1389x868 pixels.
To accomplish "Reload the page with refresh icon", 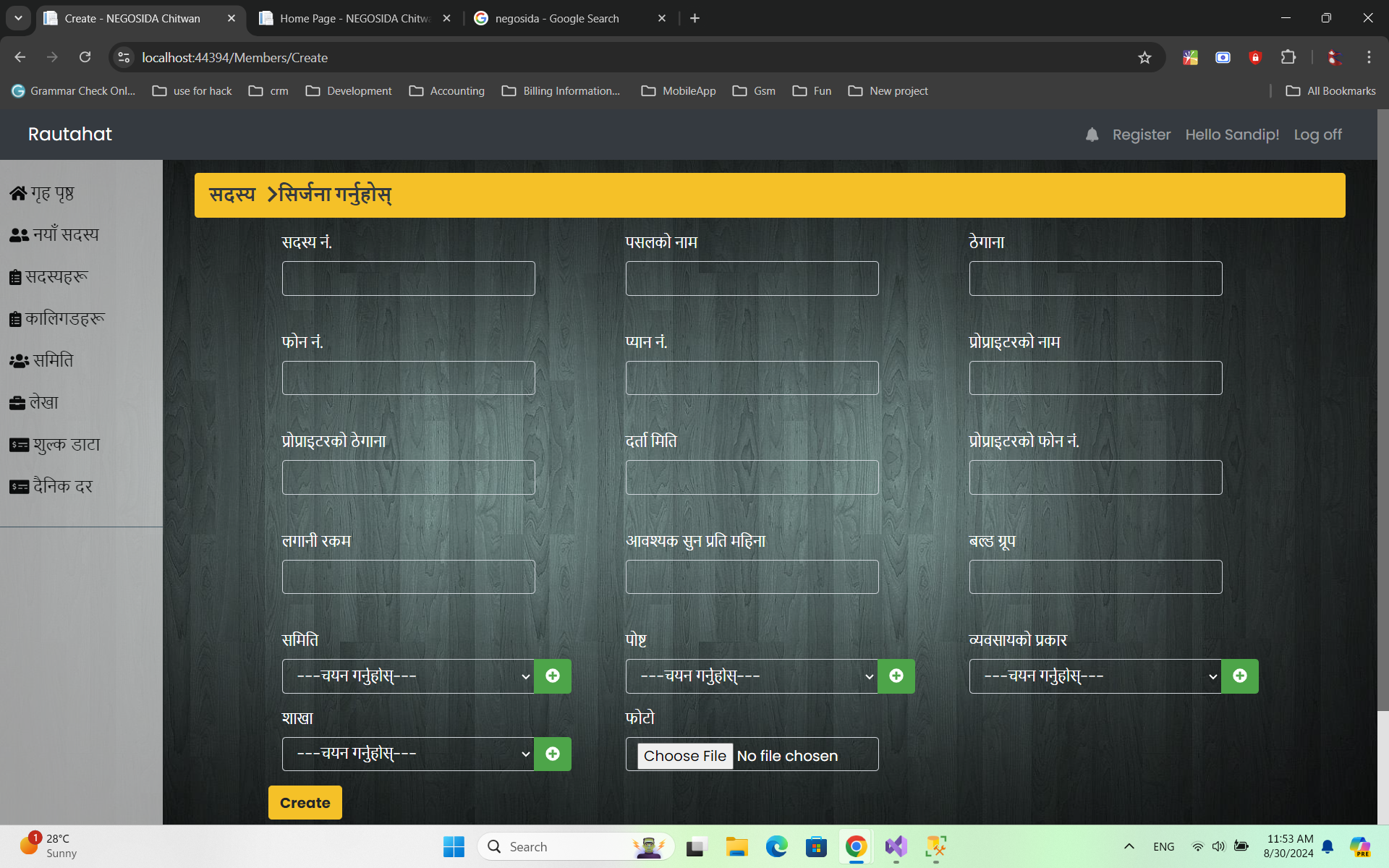I will [85, 57].
